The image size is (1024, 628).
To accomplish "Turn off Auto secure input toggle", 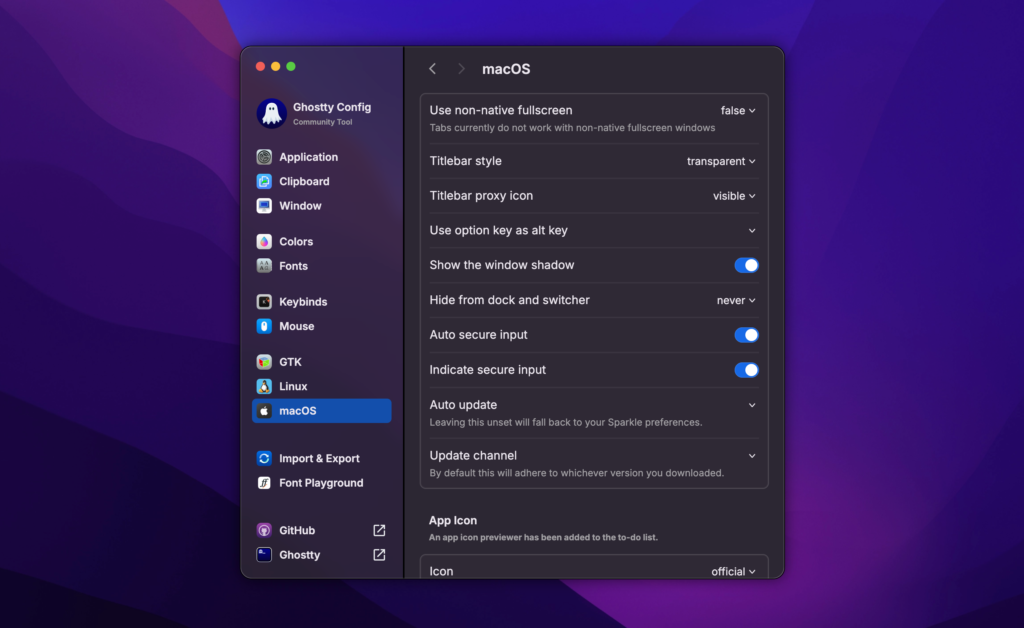I will tap(746, 335).
